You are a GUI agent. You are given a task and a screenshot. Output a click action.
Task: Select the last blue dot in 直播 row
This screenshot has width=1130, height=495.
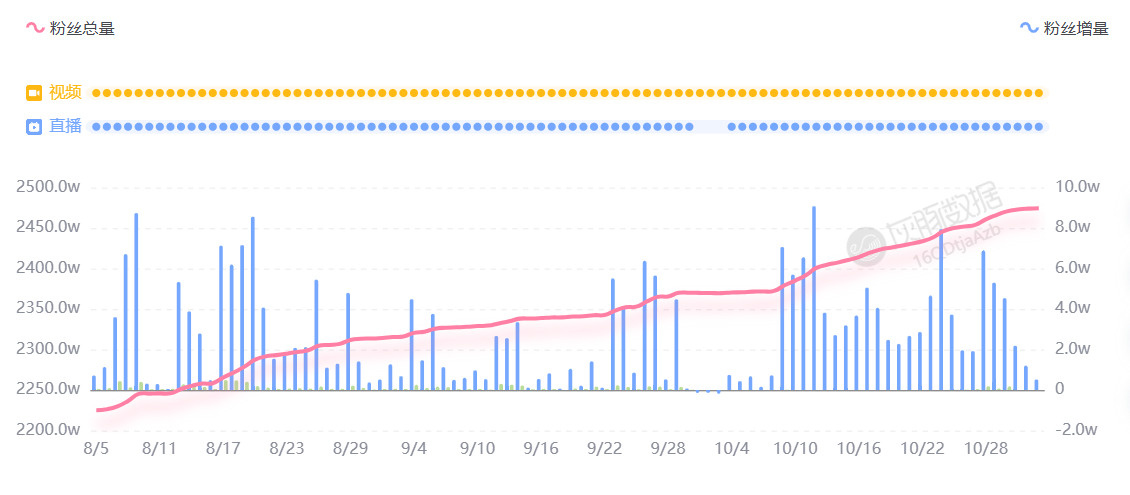pos(1040,127)
